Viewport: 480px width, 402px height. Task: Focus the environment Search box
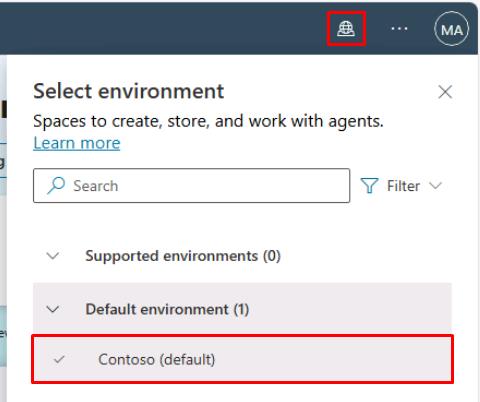pos(192,185)
